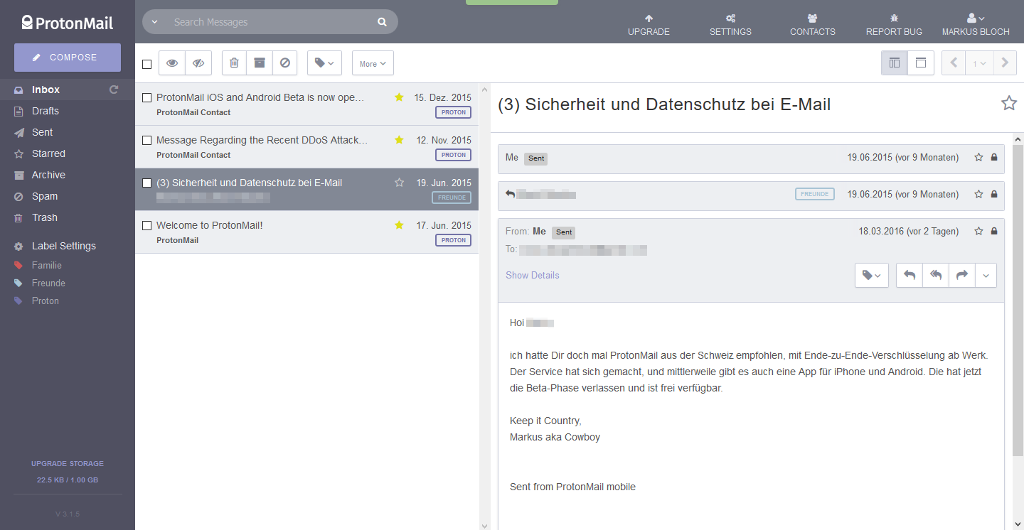Filter by Proton label

pos(45,301)
